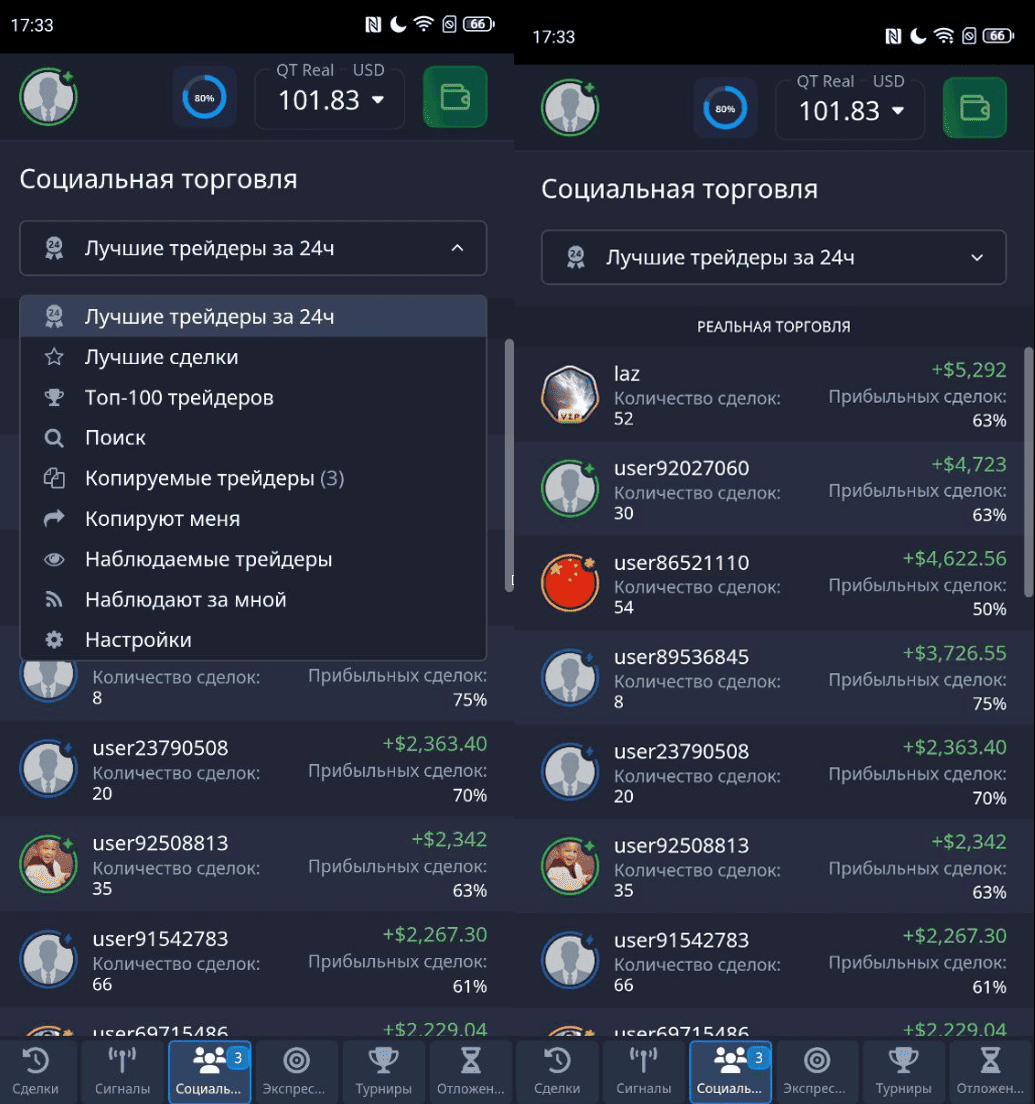Expand the 101.83 balance selector in left screen
Viewport: 1035px width, 1104px height.
coord(330,99)
